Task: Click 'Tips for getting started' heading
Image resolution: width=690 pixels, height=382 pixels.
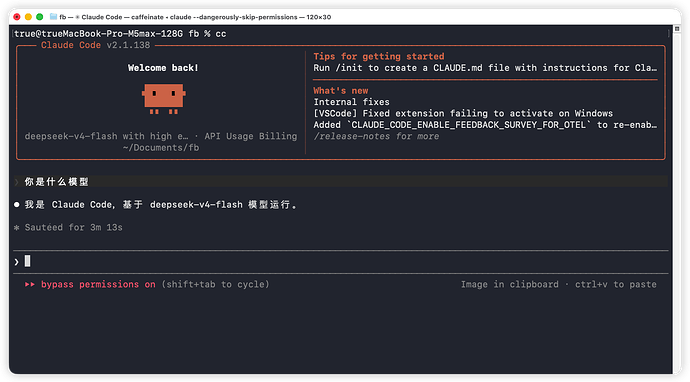Action: (379, 56)
